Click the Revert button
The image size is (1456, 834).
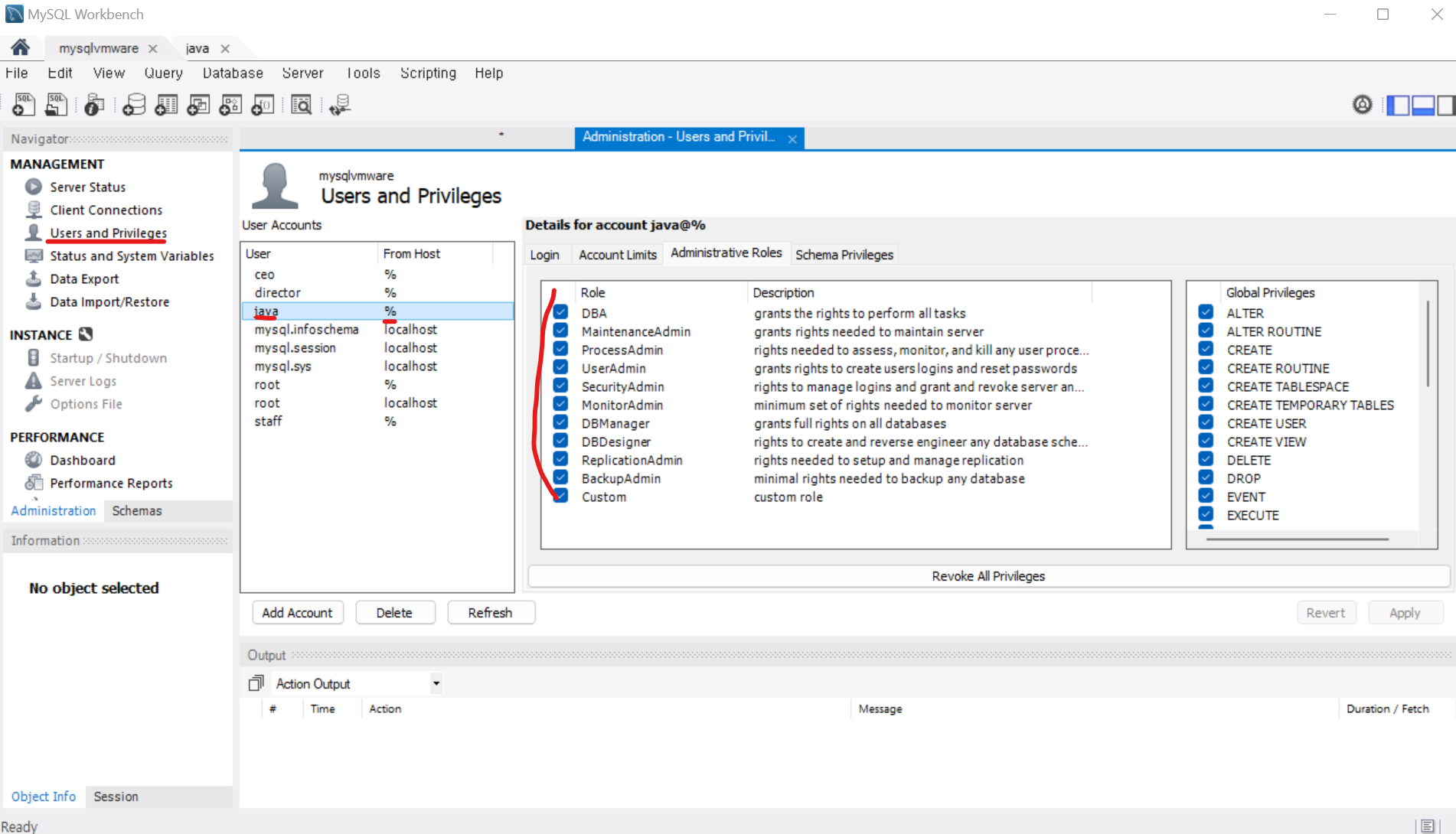pyautogui.click(x=1326, y=613)
